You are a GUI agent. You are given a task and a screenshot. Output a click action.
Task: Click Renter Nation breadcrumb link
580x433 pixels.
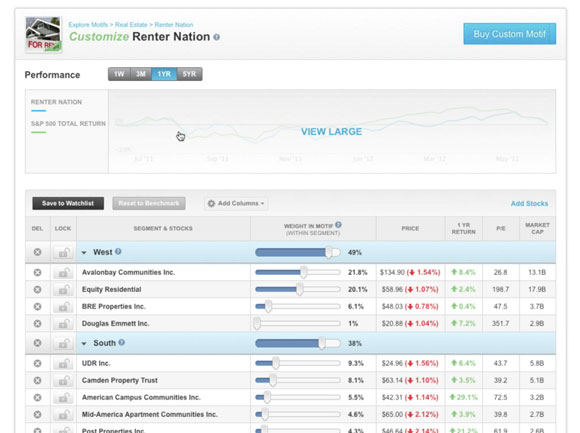click(174, 25)
